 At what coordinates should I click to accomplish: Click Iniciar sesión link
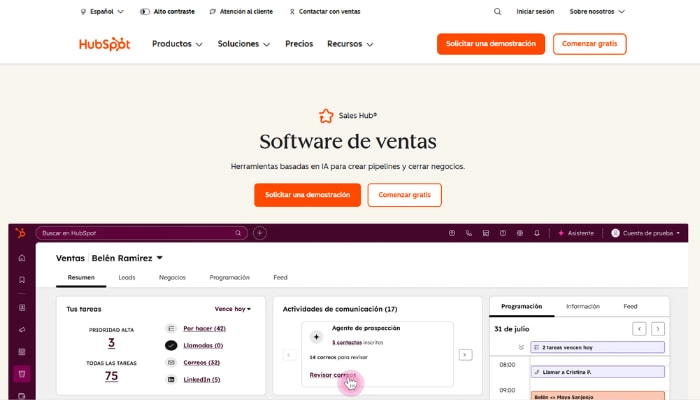[x=535, y=12]
